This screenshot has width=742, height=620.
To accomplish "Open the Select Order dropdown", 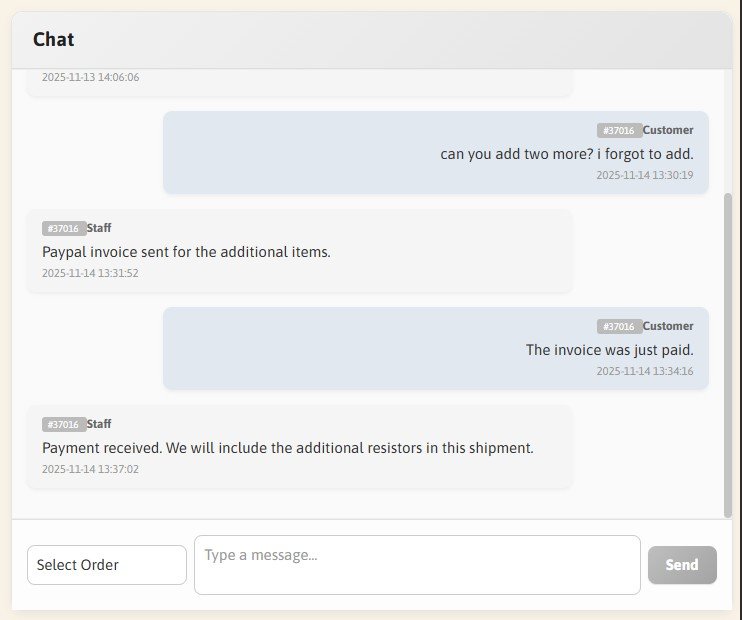I will coord(107,565).
